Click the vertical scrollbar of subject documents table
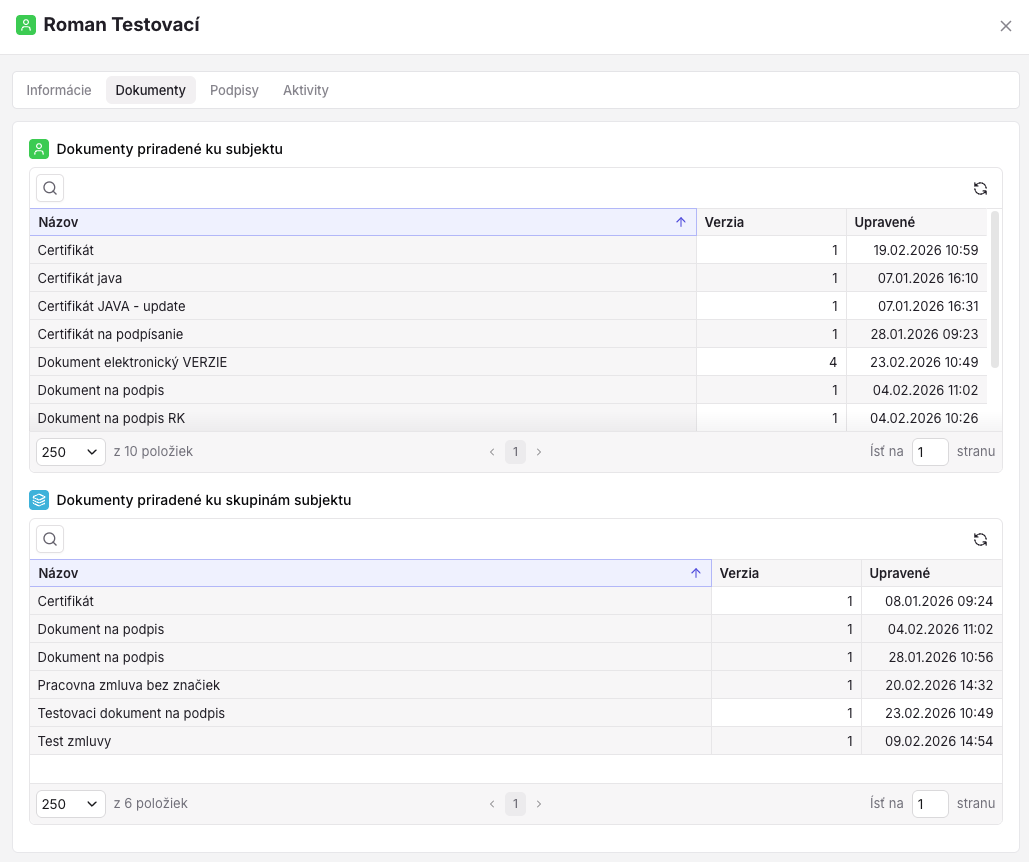Screen dimensions: 1029x862 click(995, 289)
